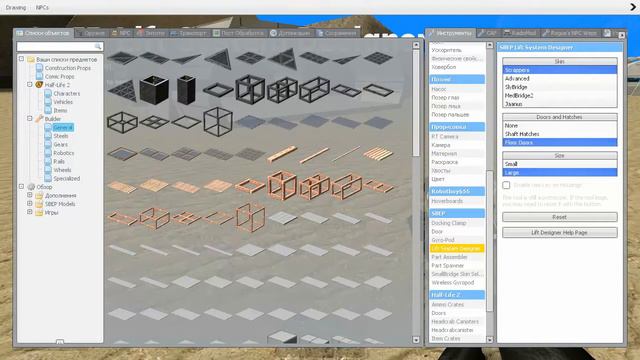Select Large lift size

coord(560,173)
